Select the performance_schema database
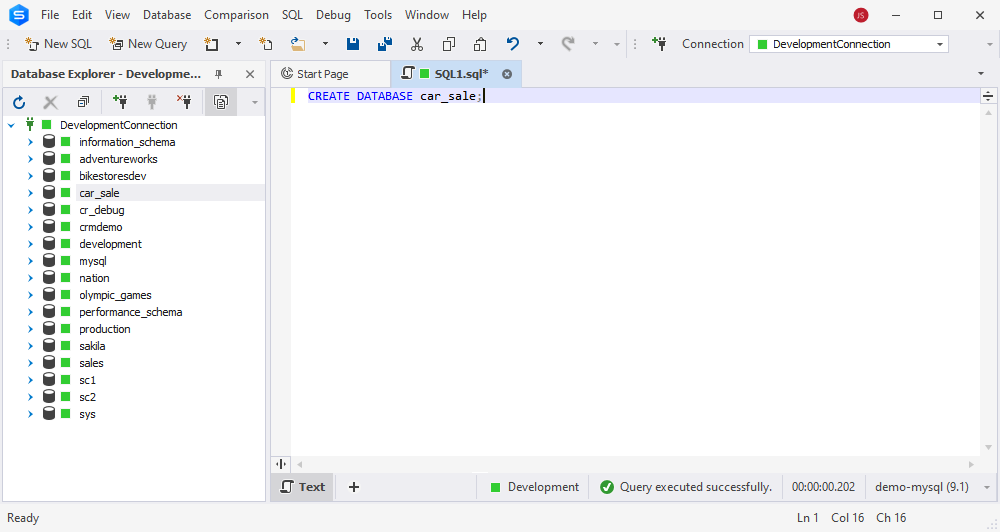The width and height of the screenshot is (1000, 532). (x=130, y=312)
